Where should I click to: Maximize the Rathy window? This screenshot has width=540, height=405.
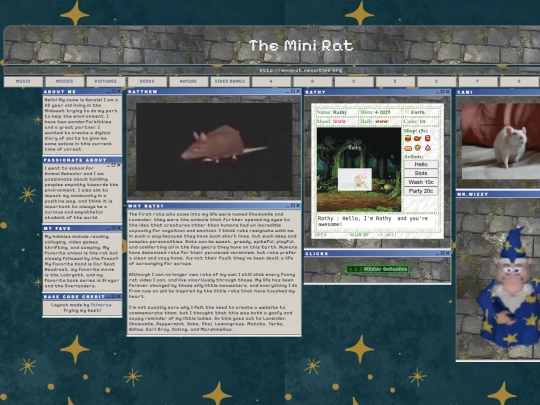pyautogui.click(x=442, y=92)
